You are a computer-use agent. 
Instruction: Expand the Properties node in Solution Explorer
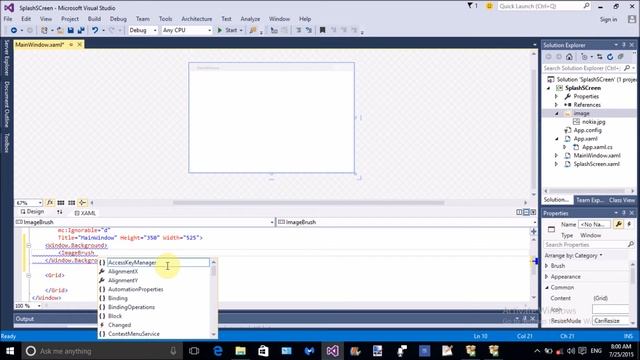556,97
